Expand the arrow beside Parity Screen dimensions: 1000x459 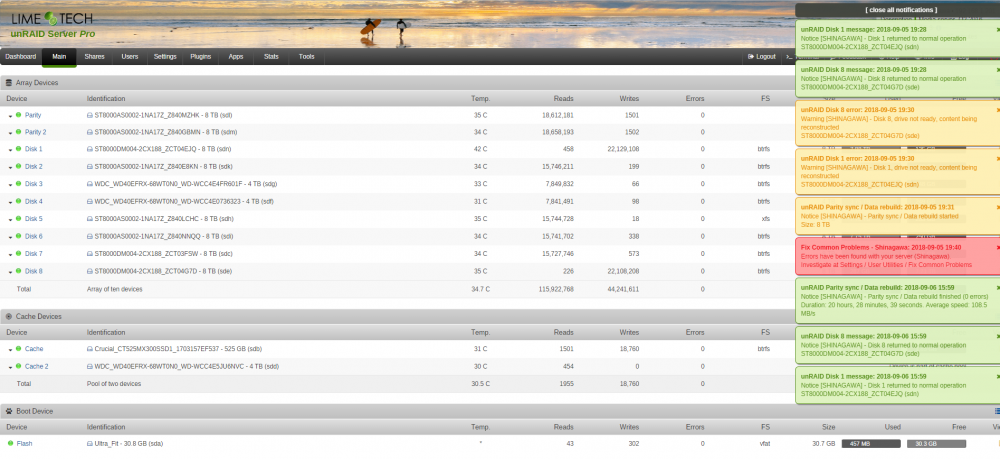11,116
